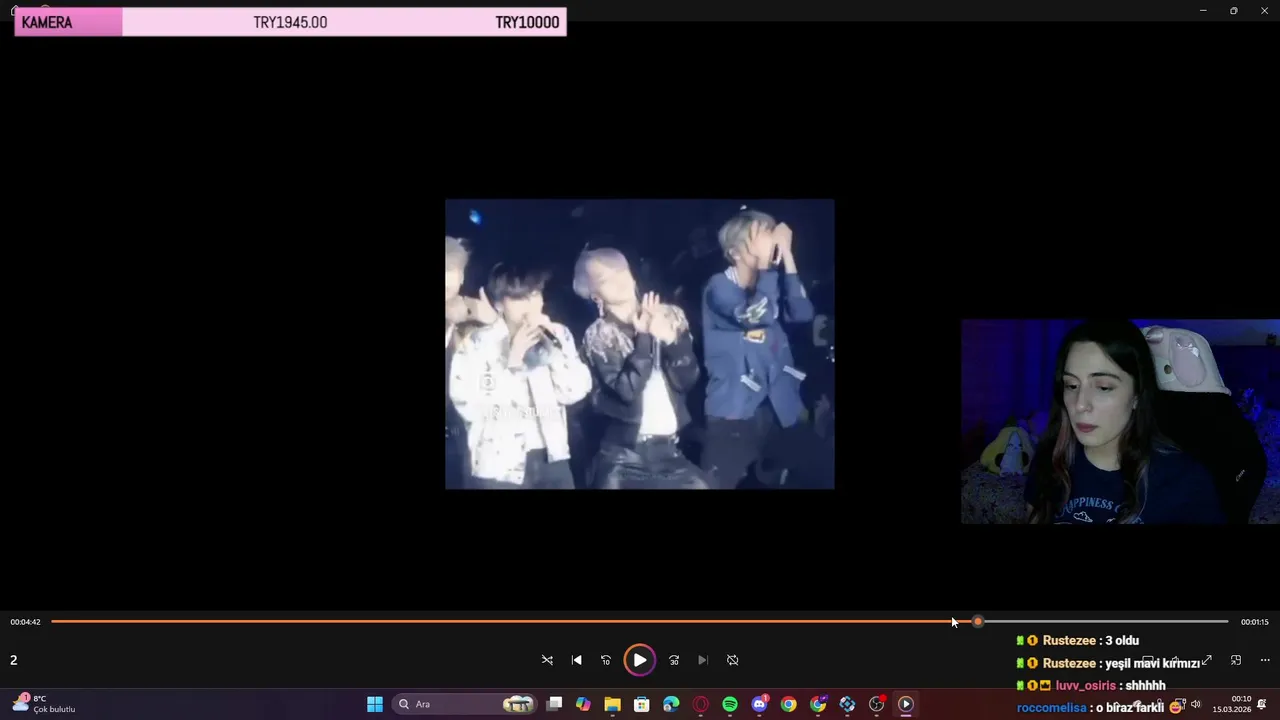Click elapsed time 00:04:42
This screenshot has width=1280, height=720.
point(25,622)
